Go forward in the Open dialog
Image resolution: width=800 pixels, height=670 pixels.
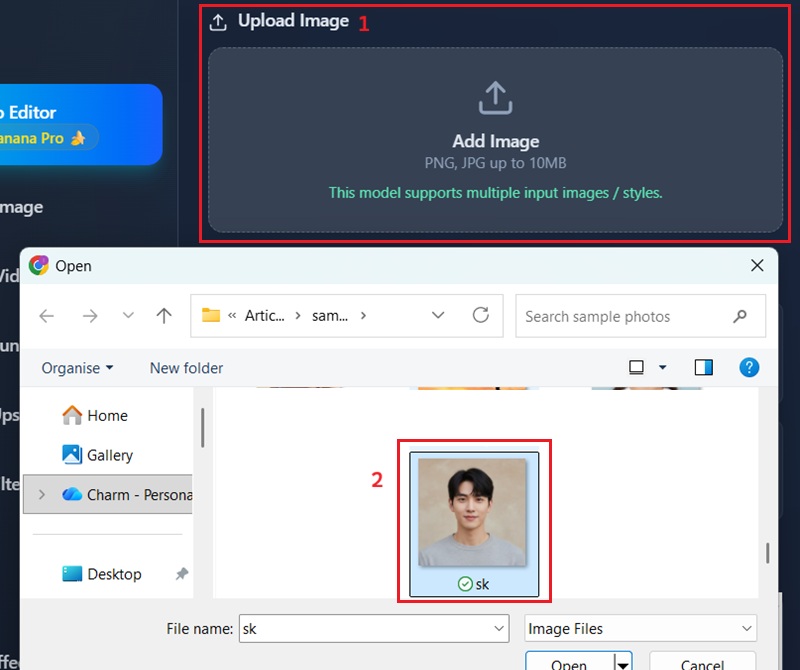click(x=90, y=316)
